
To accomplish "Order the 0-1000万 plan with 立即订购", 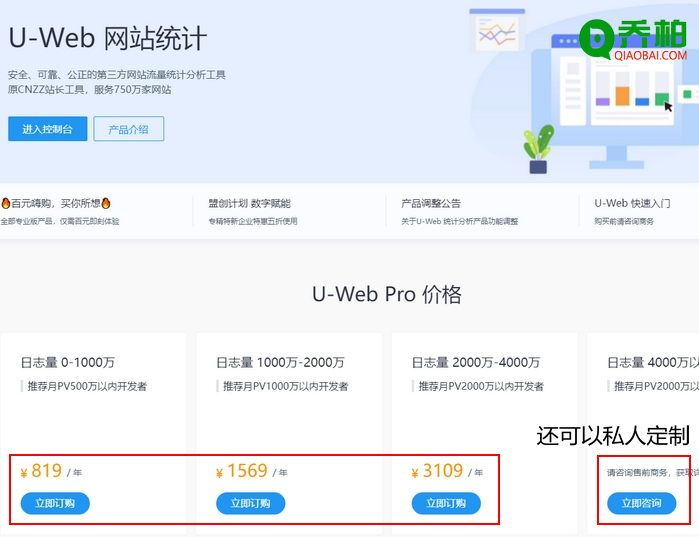I will pos(55,503).
